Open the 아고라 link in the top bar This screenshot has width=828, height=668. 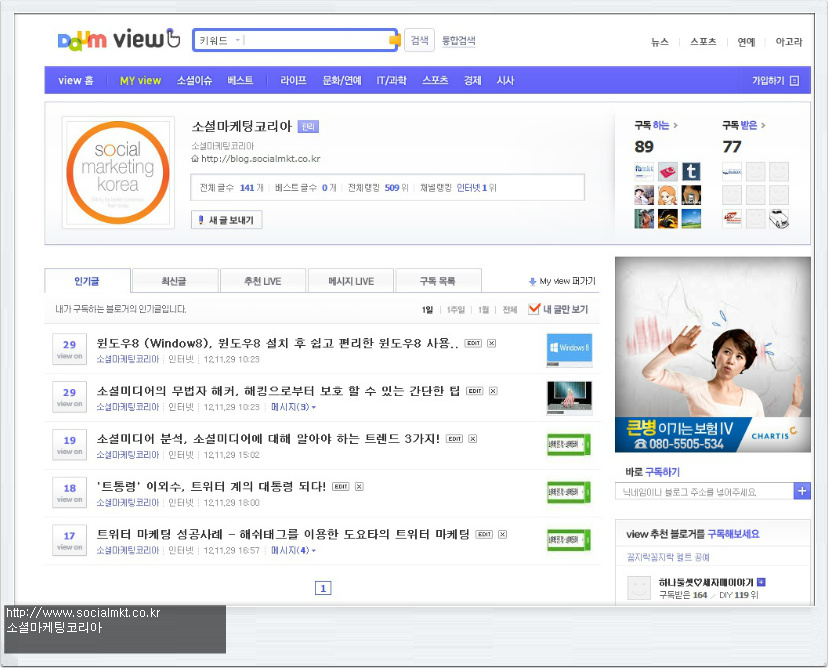[788, 42]
